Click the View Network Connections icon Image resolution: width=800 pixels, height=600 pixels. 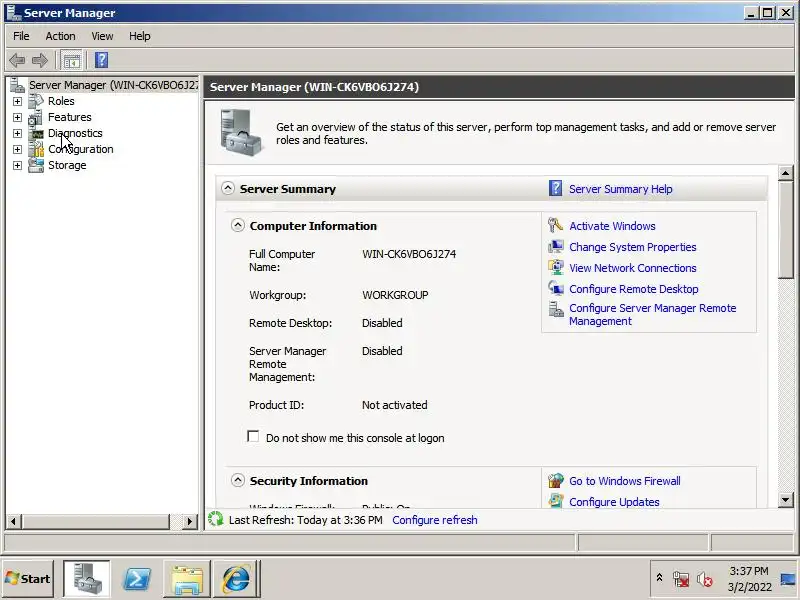coord(555,267)
